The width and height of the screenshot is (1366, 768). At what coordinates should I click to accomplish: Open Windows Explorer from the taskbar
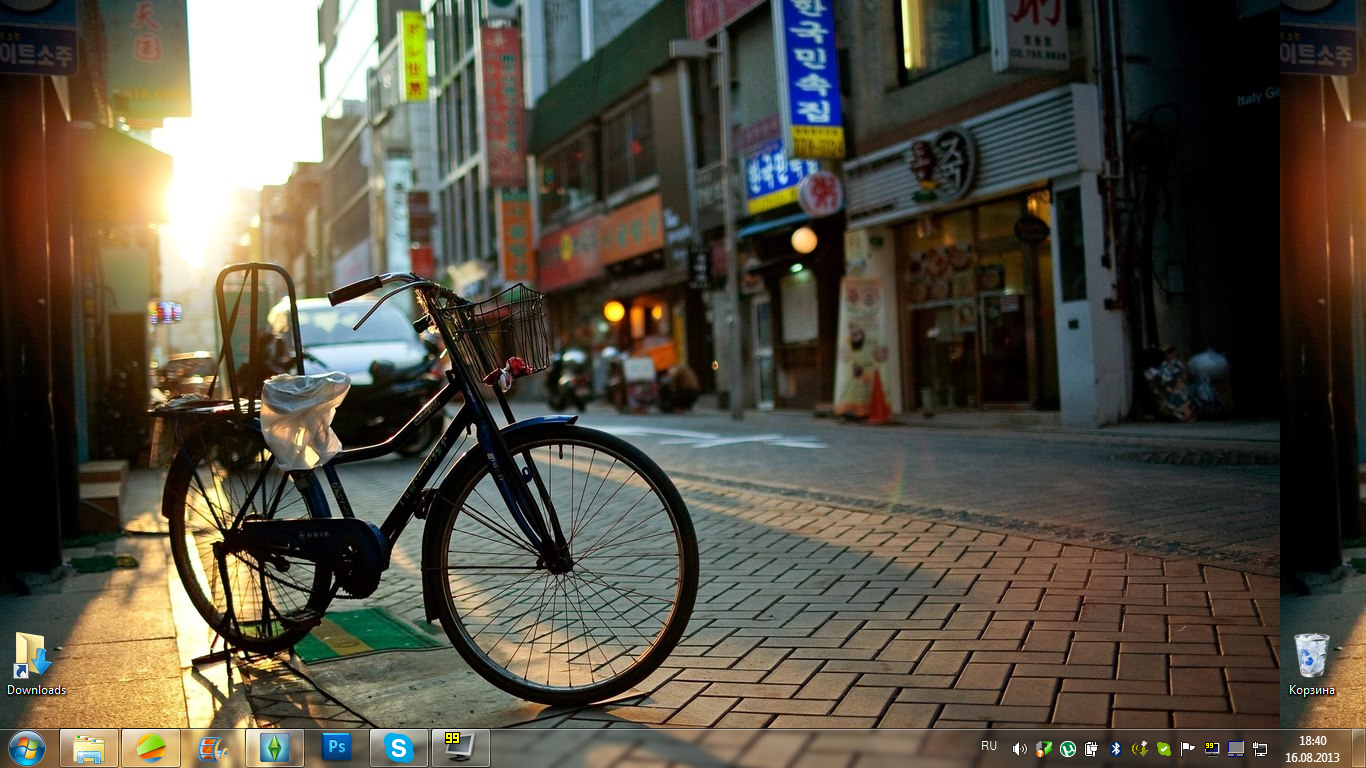89,748
